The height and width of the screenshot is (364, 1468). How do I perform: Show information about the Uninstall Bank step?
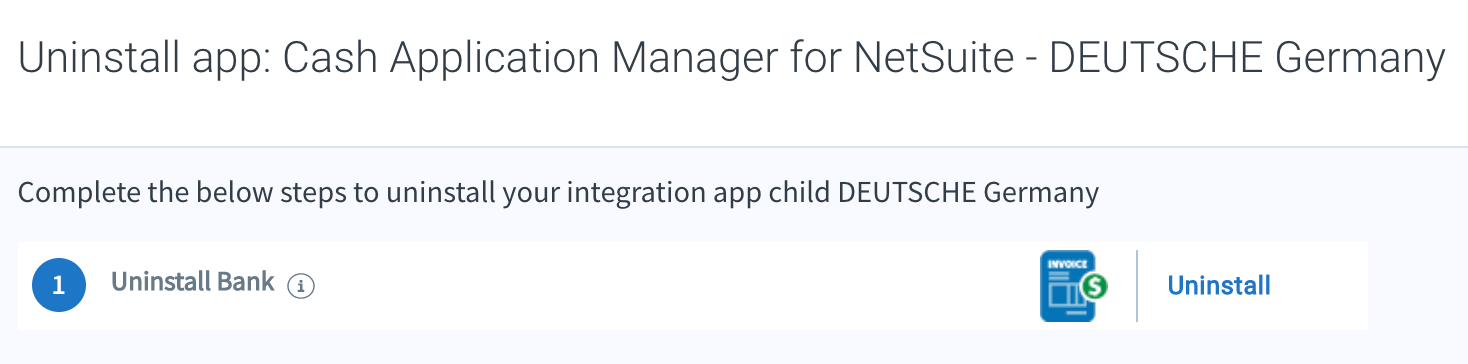(x=301, y=286)
